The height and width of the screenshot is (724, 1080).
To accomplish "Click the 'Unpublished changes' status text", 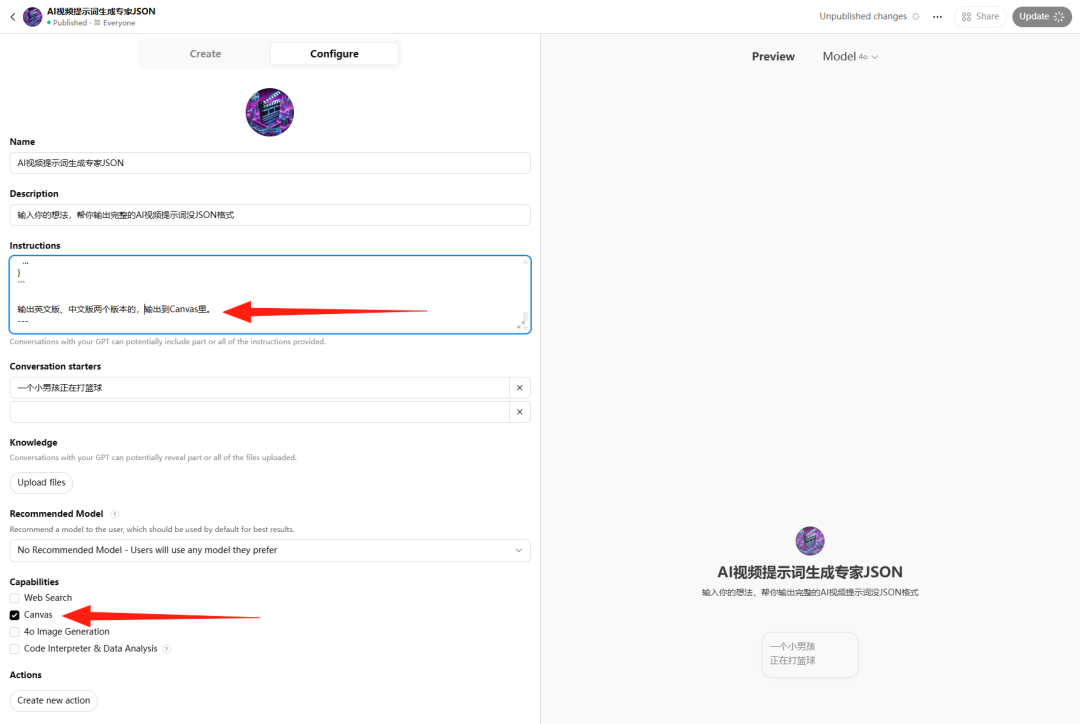I will (862, 17).
